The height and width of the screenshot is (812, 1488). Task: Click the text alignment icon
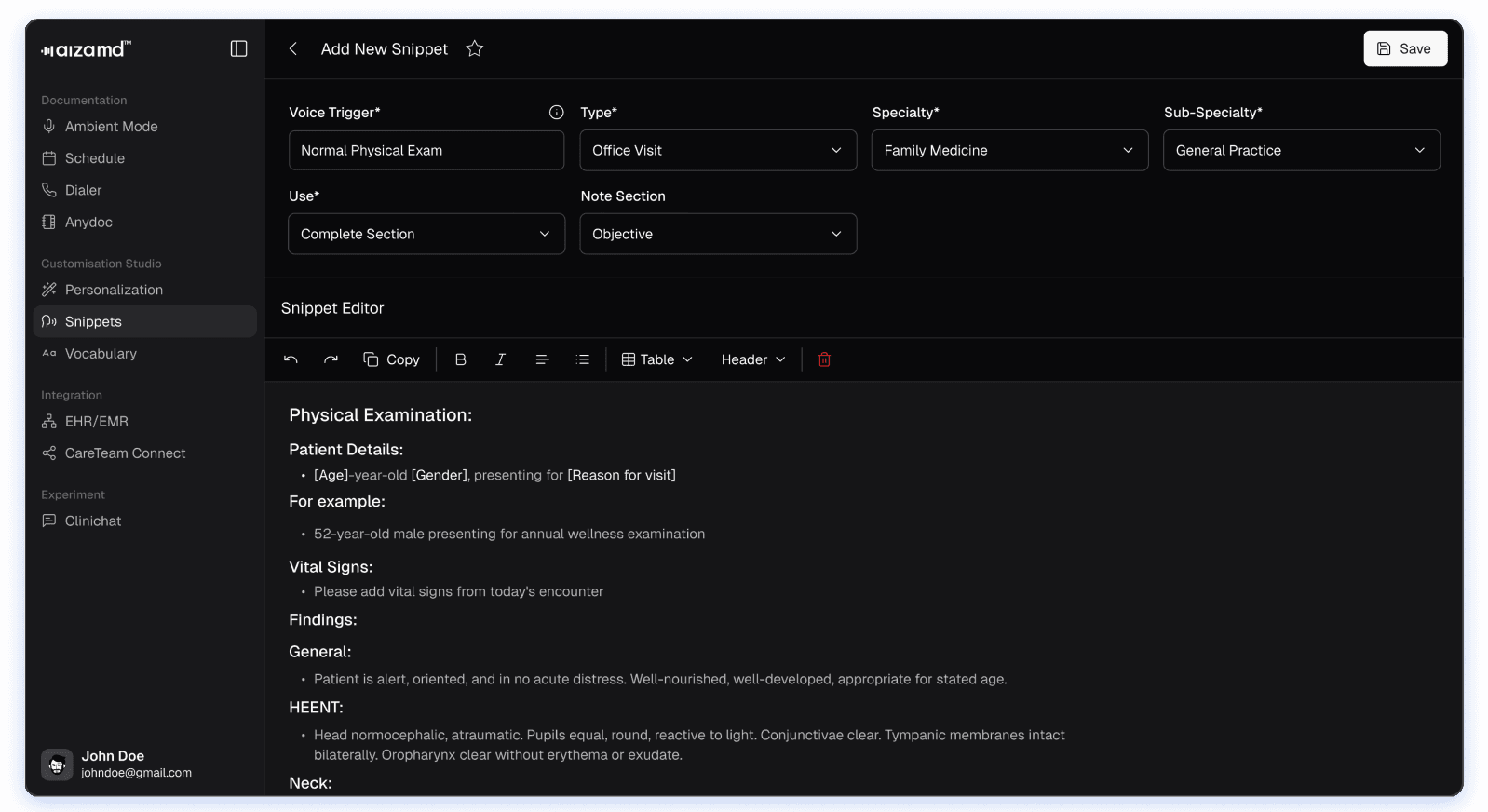pyautogui.click(x=542, y=359)
